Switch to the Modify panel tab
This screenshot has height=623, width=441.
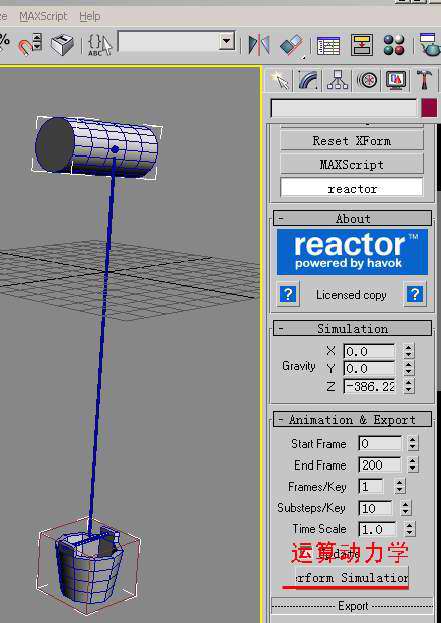click(x=308, y=80)
